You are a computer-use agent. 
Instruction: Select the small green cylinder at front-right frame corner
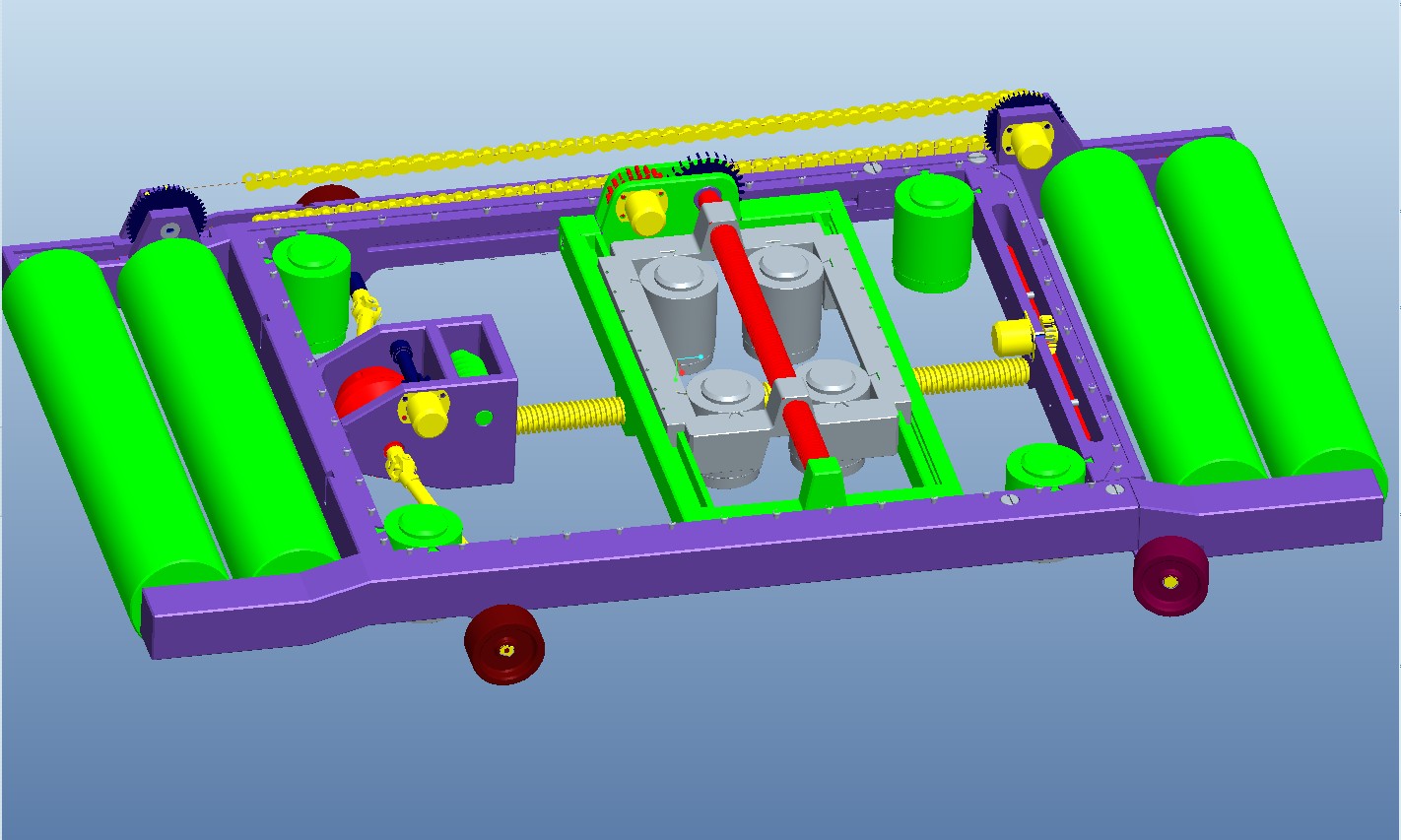coord(1045,466)
